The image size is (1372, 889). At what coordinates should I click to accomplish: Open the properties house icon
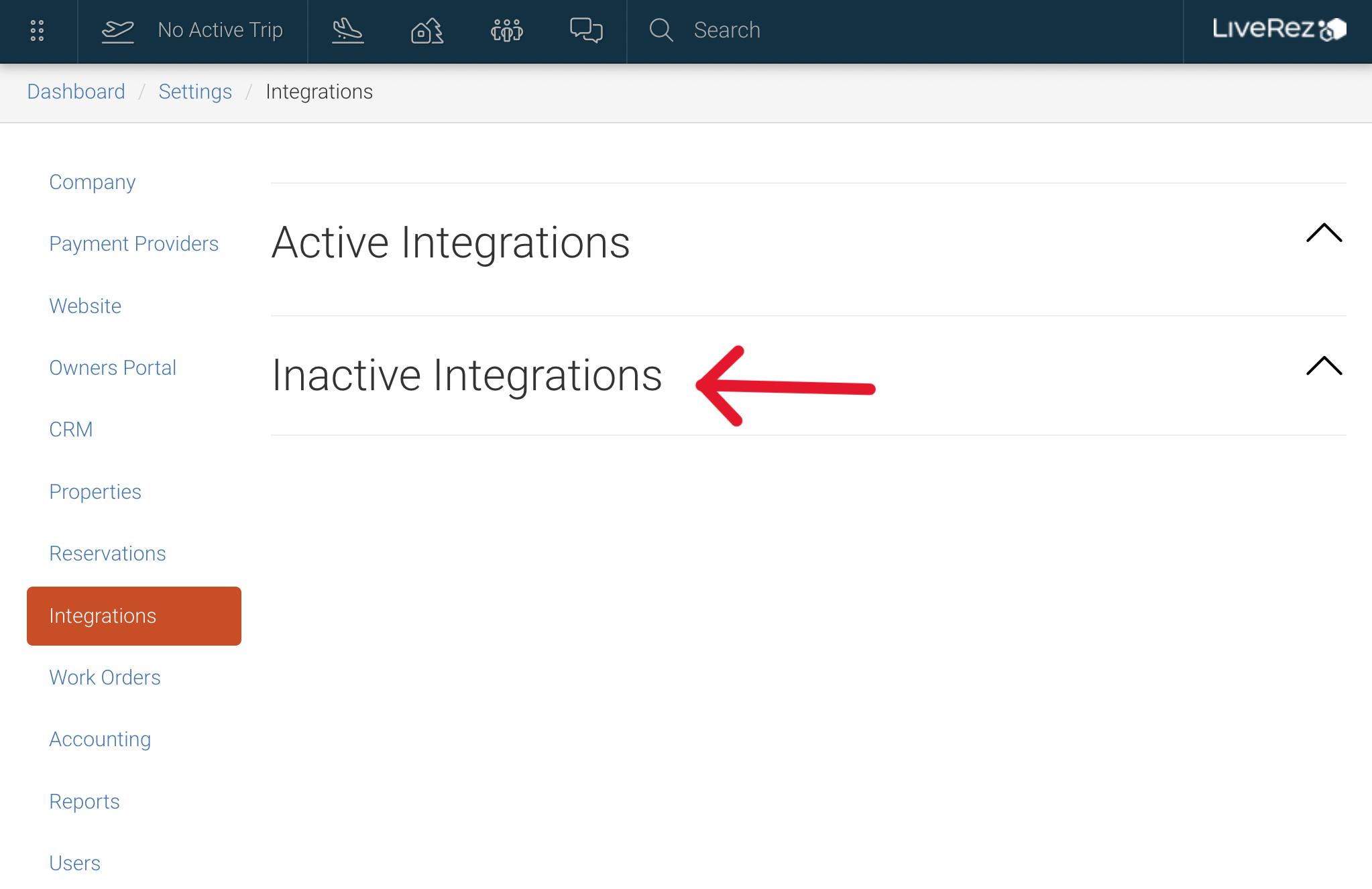(x=427, y=30)
